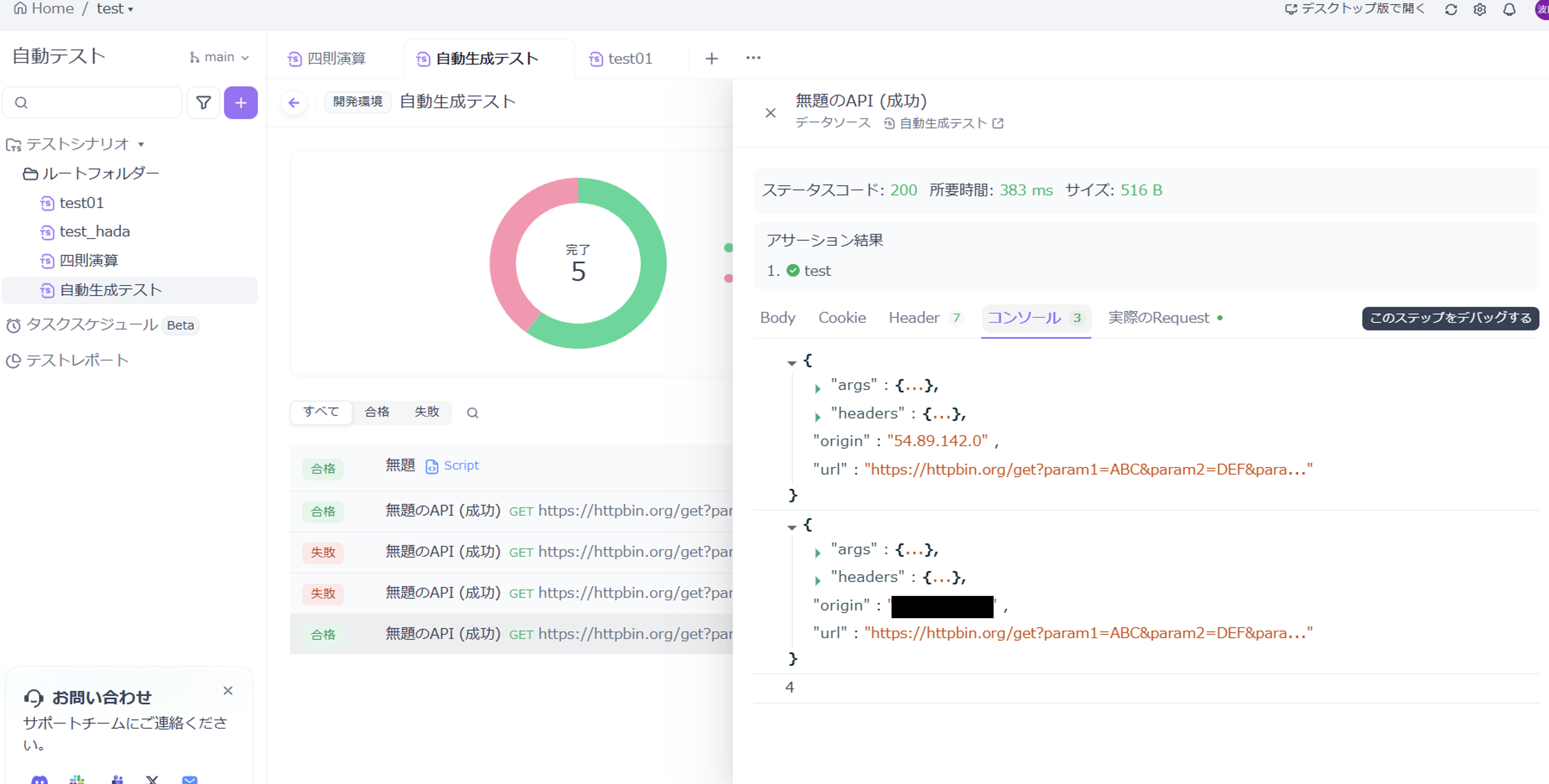Switch to the Header response tab
Image resolution: width=1549 pixels, height=784 pixels.
pos(914,317)
